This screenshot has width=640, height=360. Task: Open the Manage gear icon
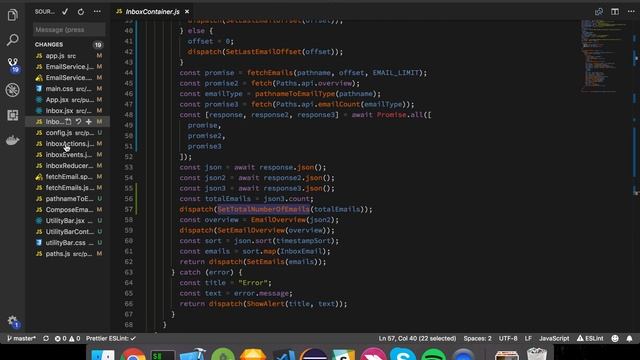13,321
